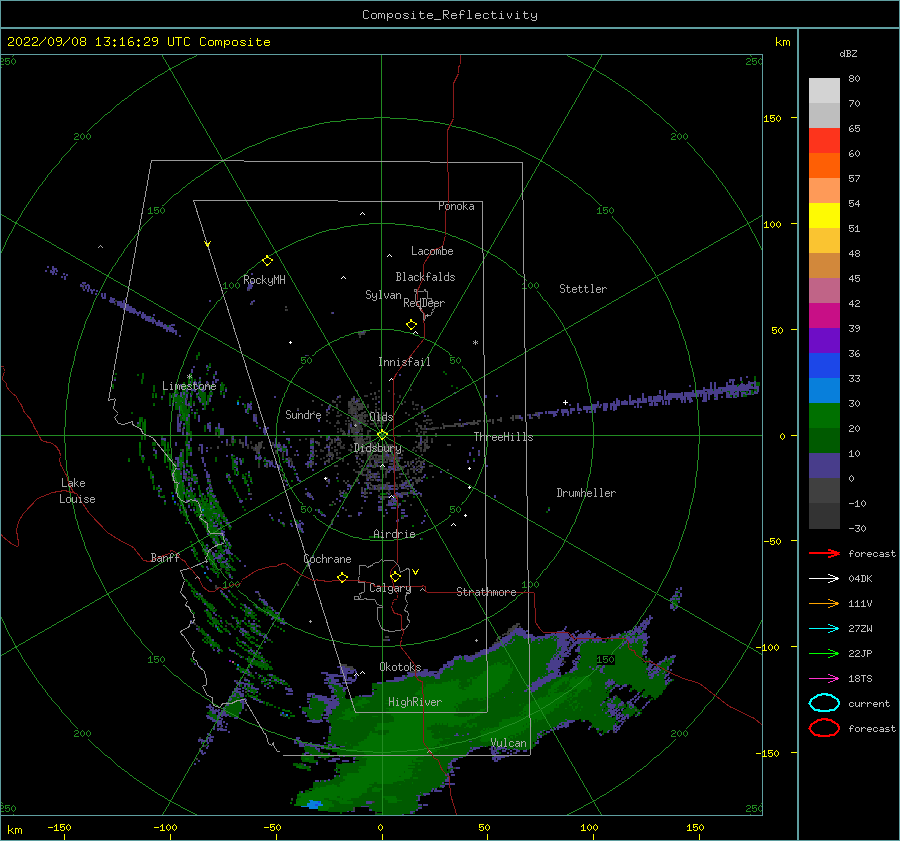
Task: Click the yellow radar center diamond near Didsbury
Action: click(382, 435)
